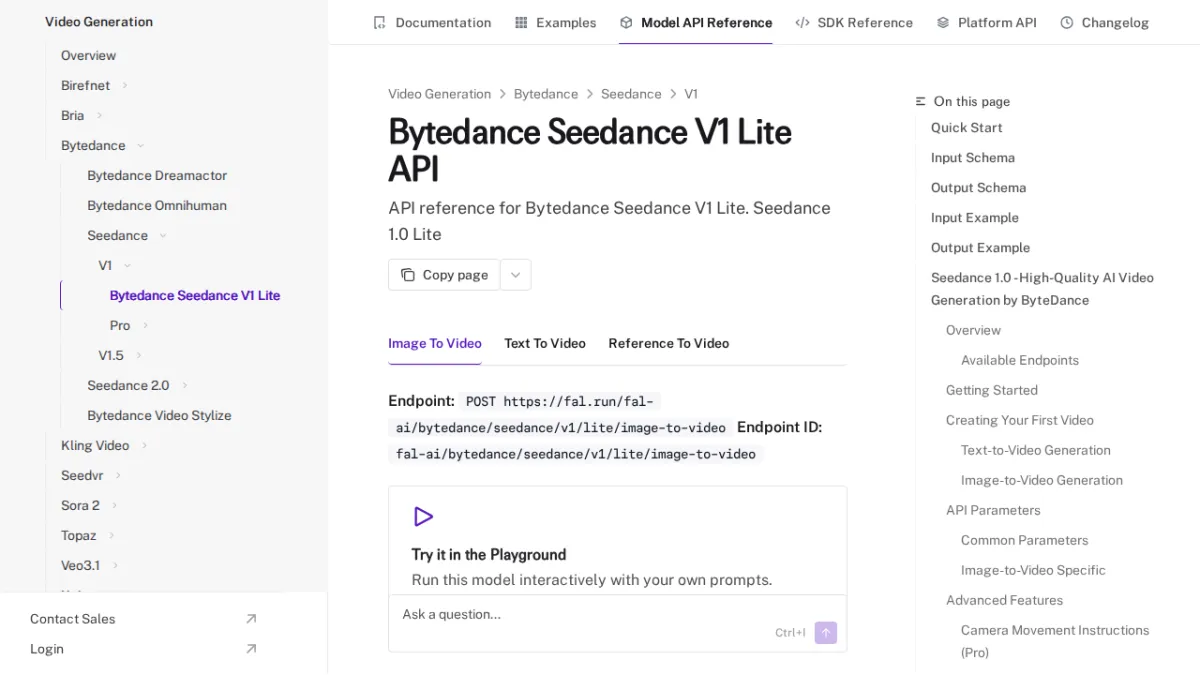Click the arrow icon beside Contact Sales

tap(251, 619)
